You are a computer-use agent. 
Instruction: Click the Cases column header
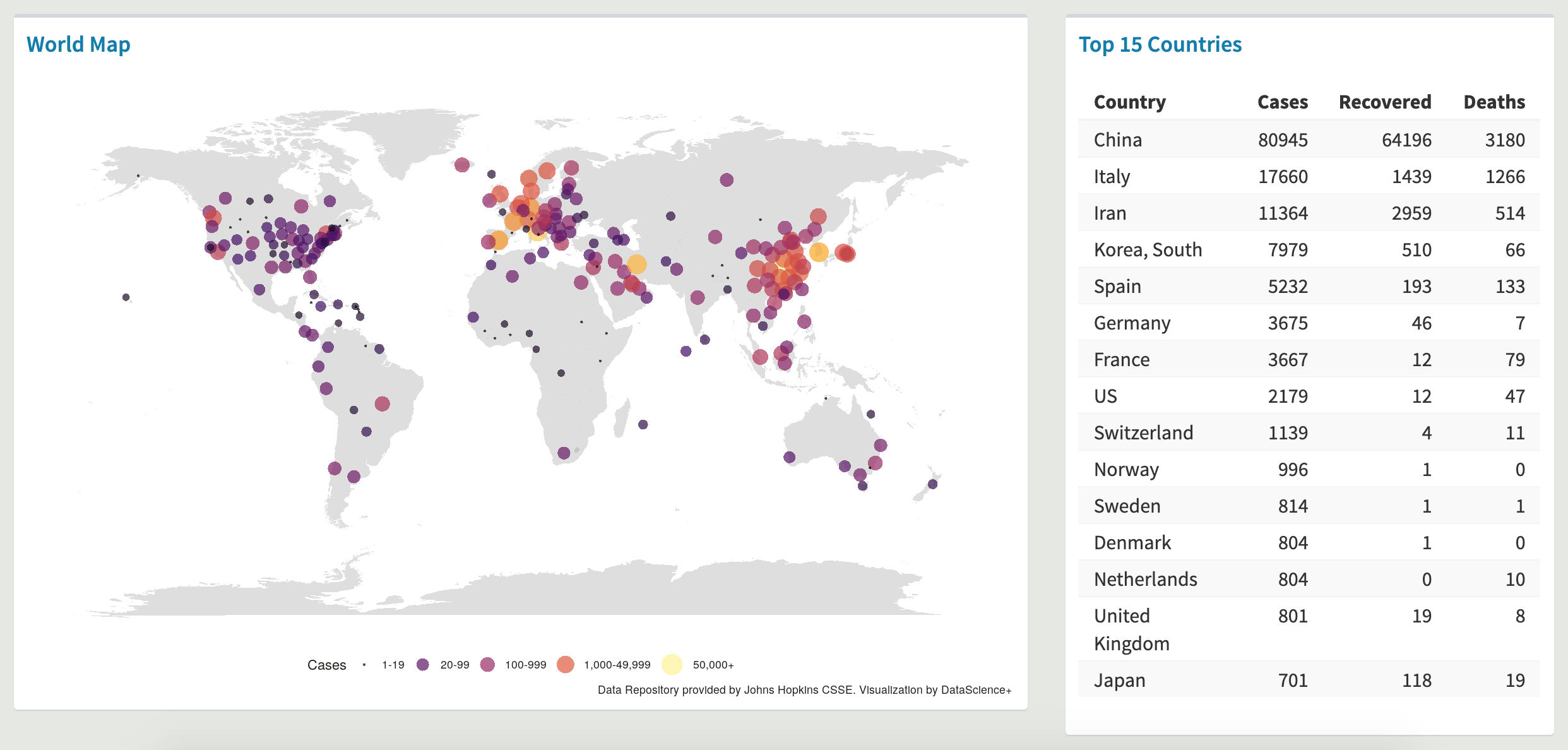(1282, 102)
